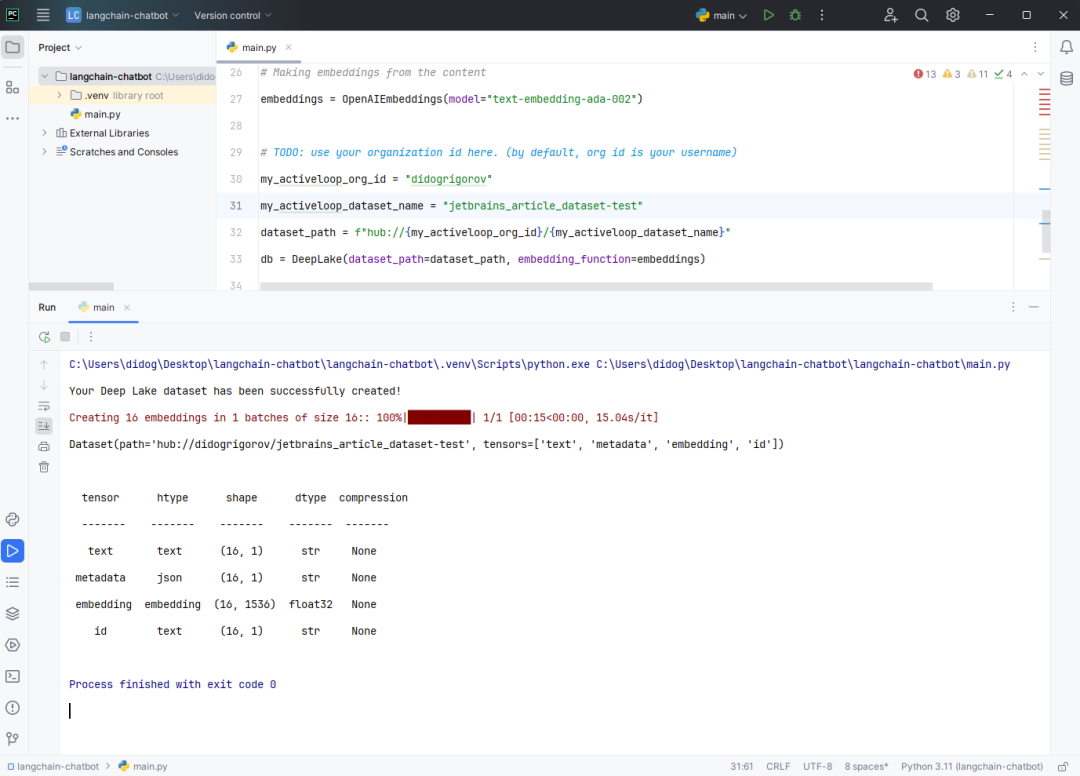Toggle file read-only lock icon

click(x=1063, y=766)
